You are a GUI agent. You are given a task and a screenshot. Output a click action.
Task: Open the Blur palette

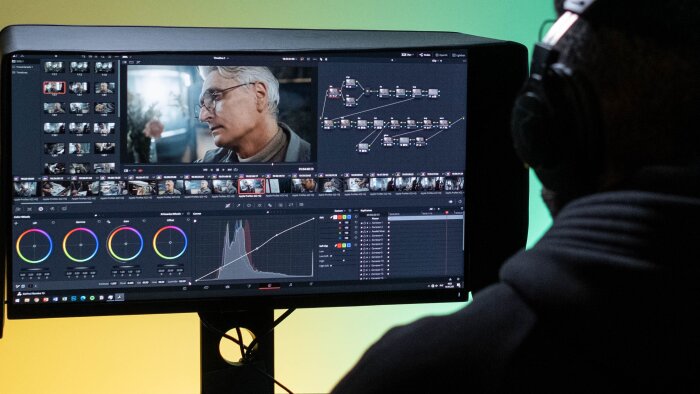[x=270, y=205]
